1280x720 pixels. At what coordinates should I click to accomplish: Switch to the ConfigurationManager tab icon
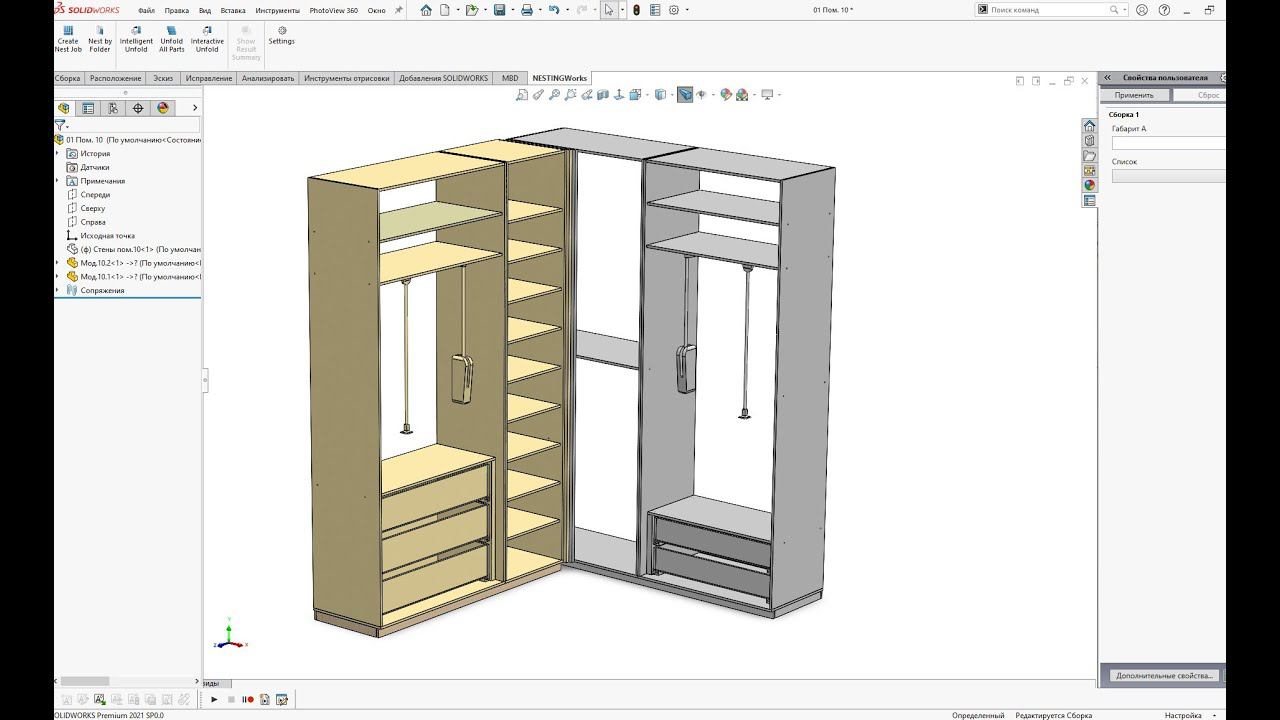click(113, 108)
